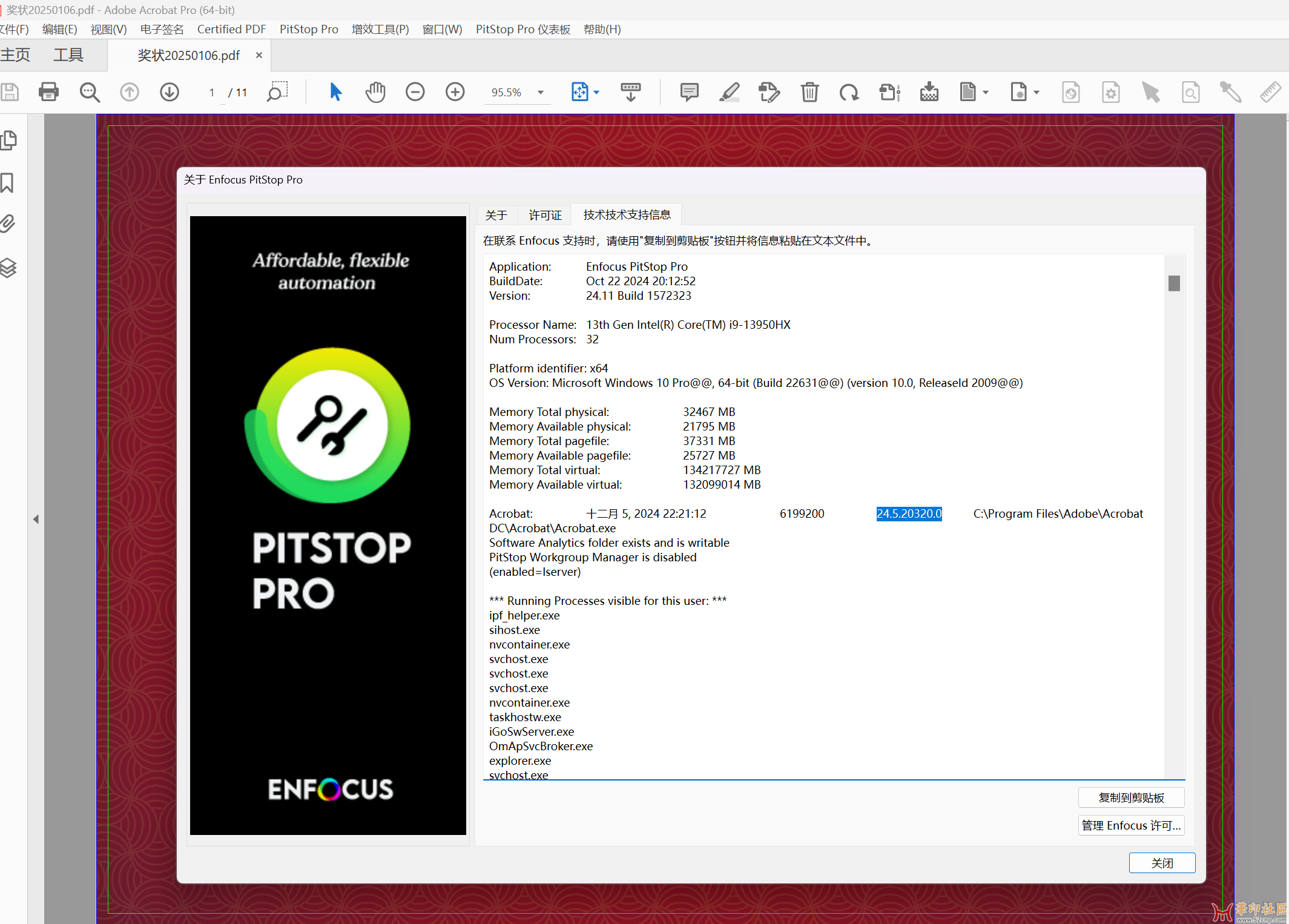Close the 奖状20250106.pdf tab

[x=259, y=55]
